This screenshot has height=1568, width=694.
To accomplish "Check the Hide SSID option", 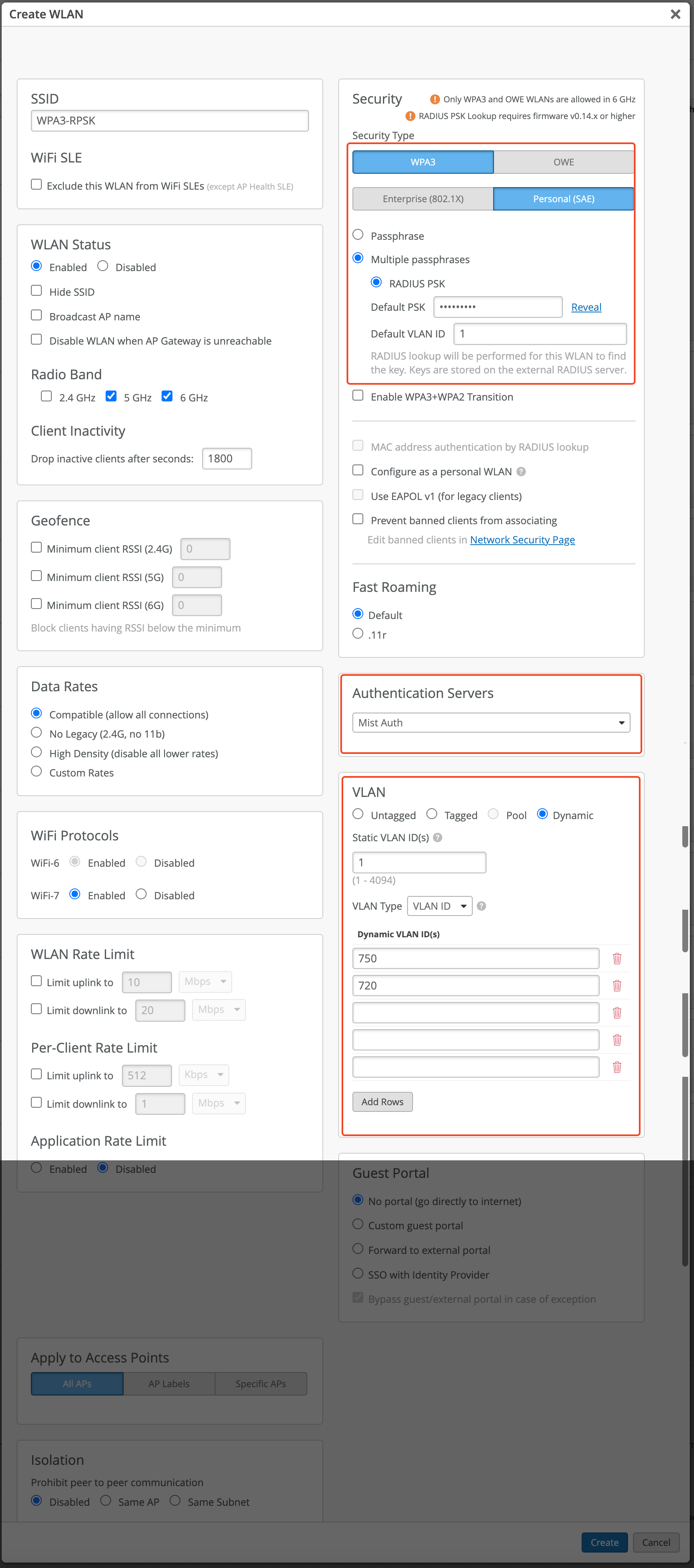I will [36, 291].
